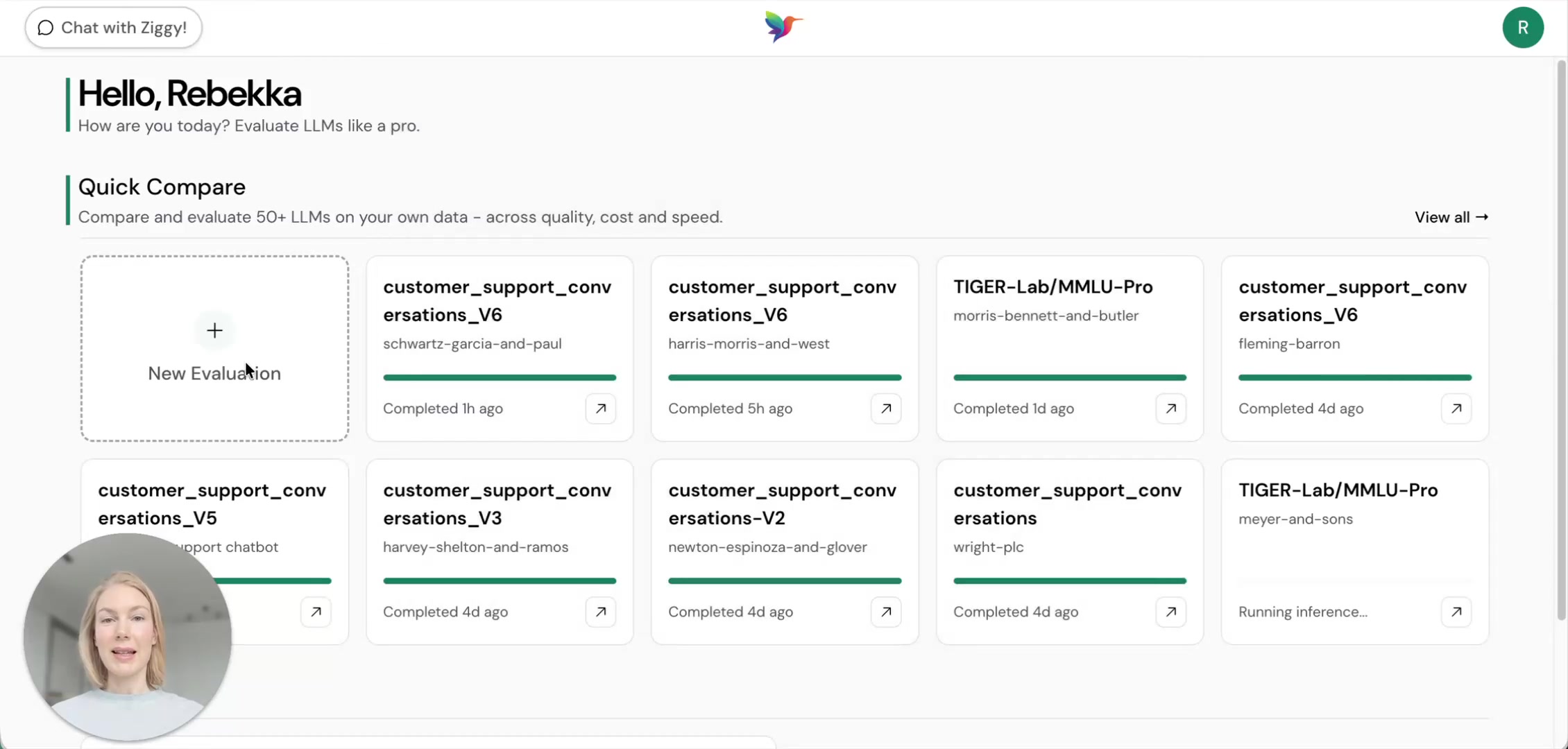Screen dimensions: 1568x749
Task: Open the harris-morris-and-west evaluation arrow icon
Action: point(886,408)
